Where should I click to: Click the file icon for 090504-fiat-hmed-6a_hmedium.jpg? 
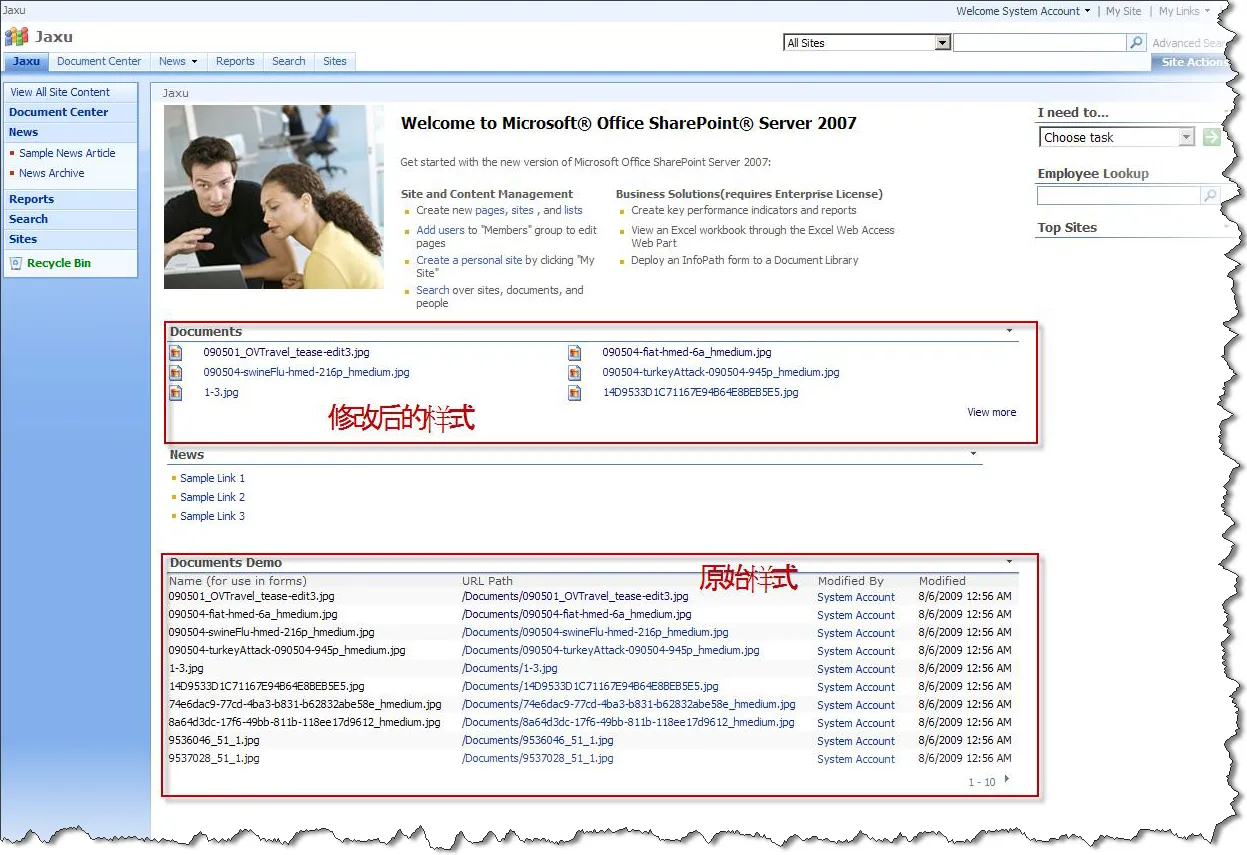[x=575, y=352]
